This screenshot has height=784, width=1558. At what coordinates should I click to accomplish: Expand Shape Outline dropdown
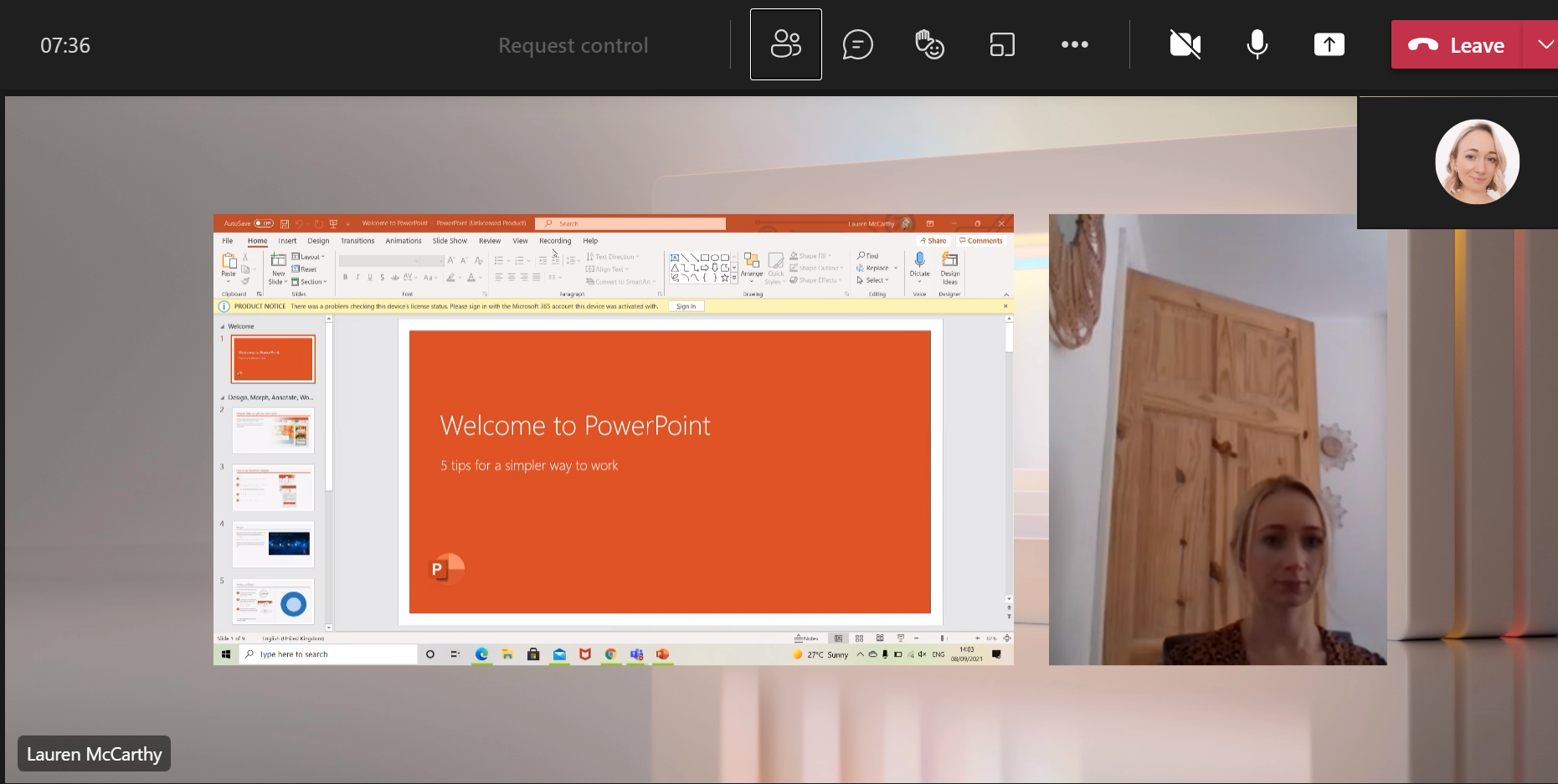pyautogui.click(x=815, y=269)
